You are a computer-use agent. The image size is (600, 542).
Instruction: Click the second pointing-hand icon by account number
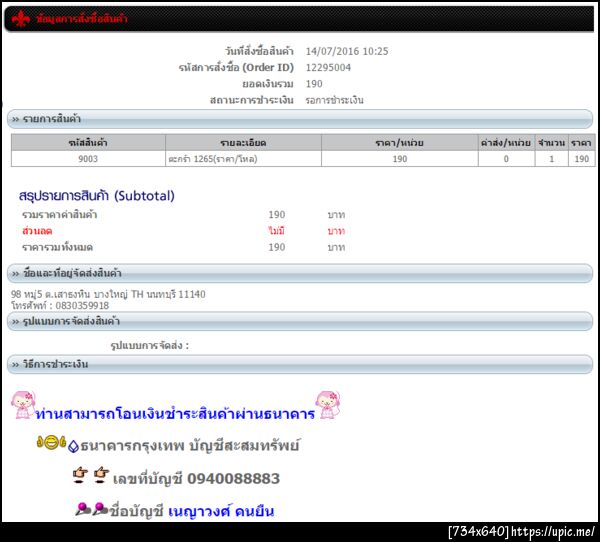101,475
